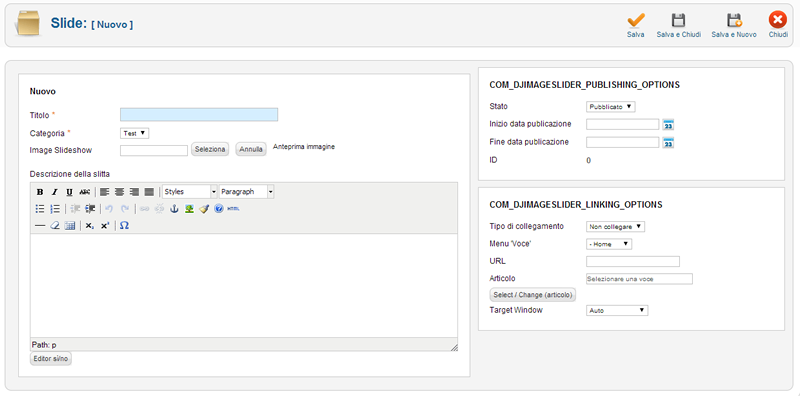The image size is (800, 396).
Task: Click Salva e Chiudi in the toolbar
Action: tap(679, 25)
